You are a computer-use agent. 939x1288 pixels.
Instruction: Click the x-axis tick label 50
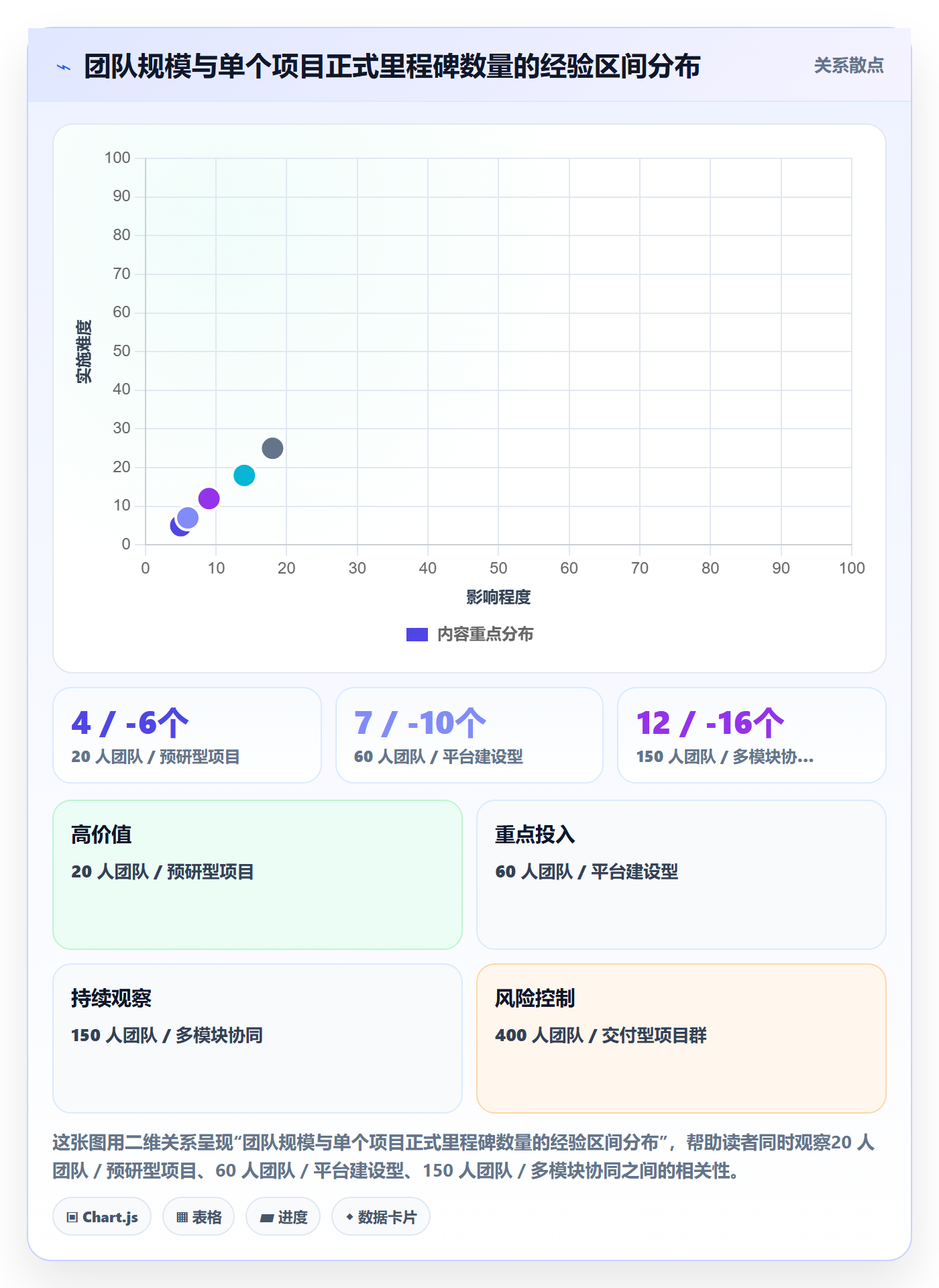click(498, 569)
